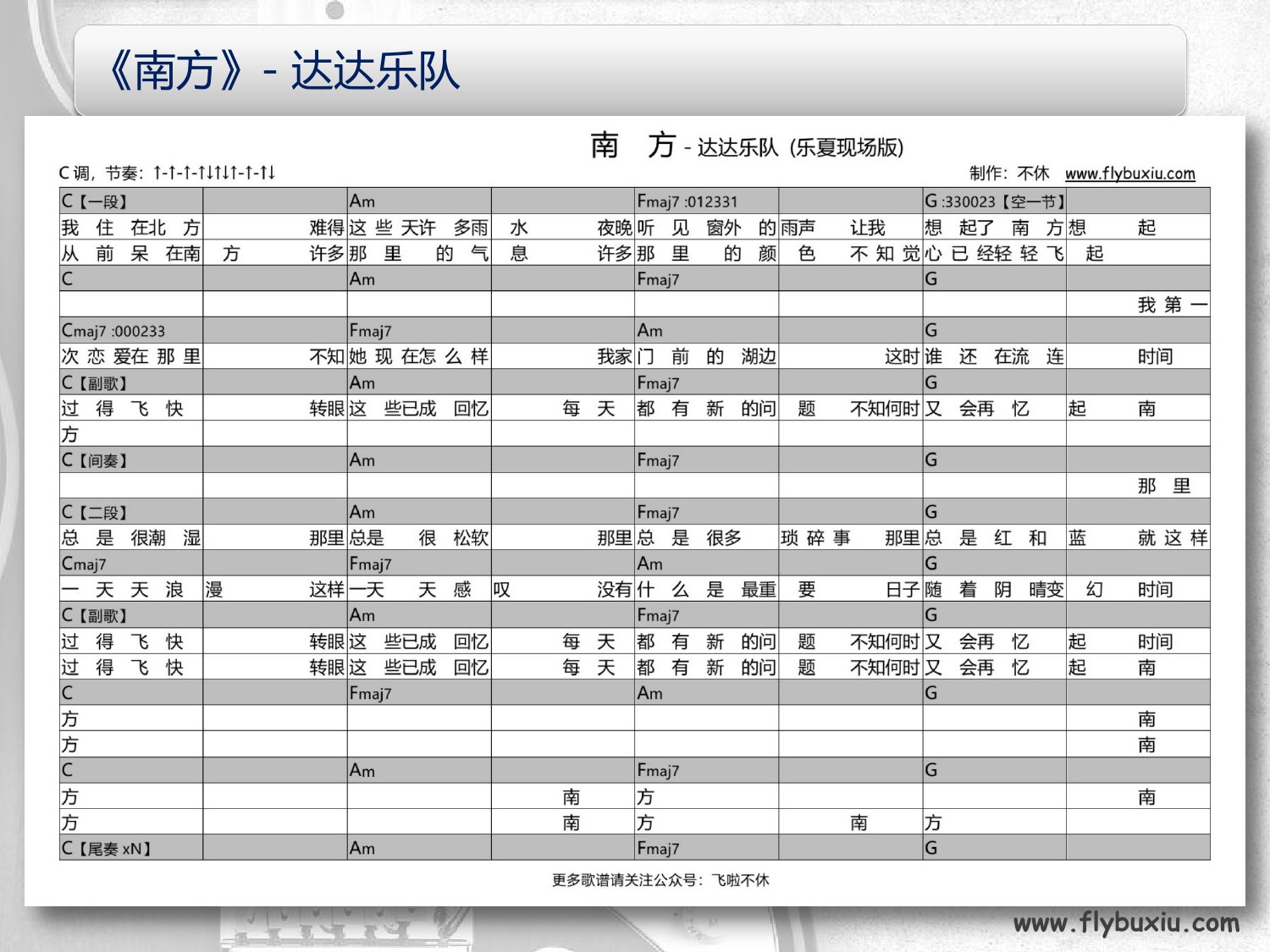
Task: Select the footer text 更多歌谱请关注公众号: 飞啦不休
Action: pos(660,880)
